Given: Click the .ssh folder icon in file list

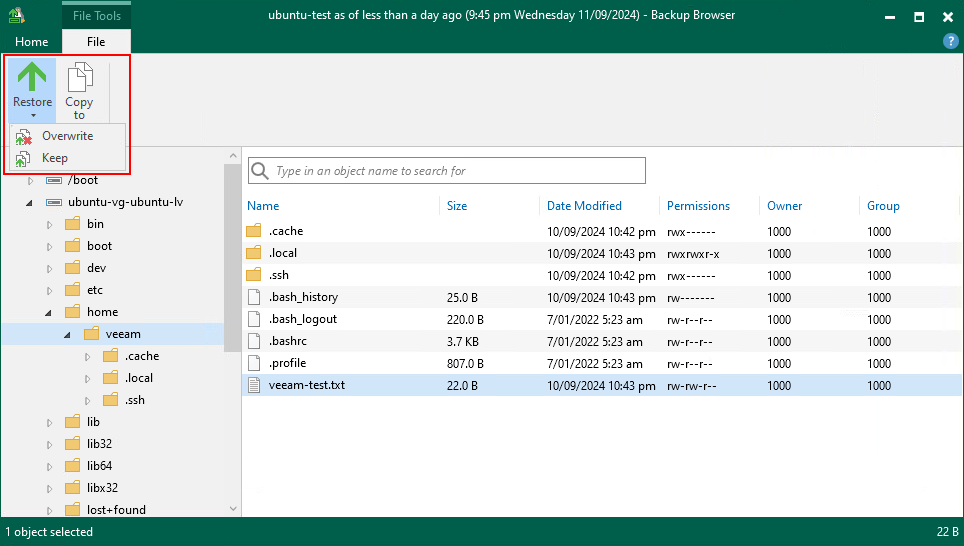Looking at the screenshot, I should click(254, 275).
